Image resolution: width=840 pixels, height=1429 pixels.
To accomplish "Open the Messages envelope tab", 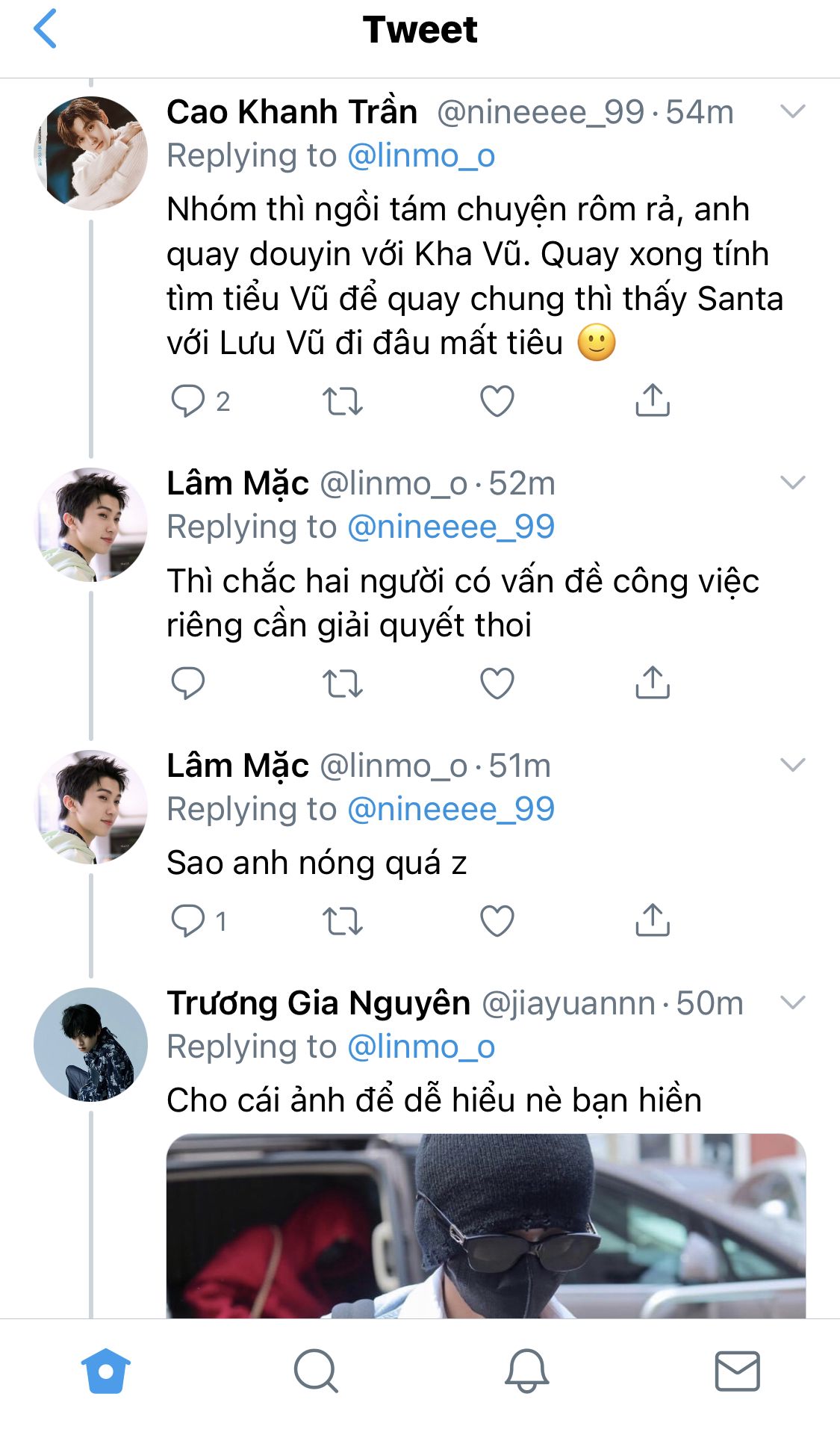I will click(737, 1371).
